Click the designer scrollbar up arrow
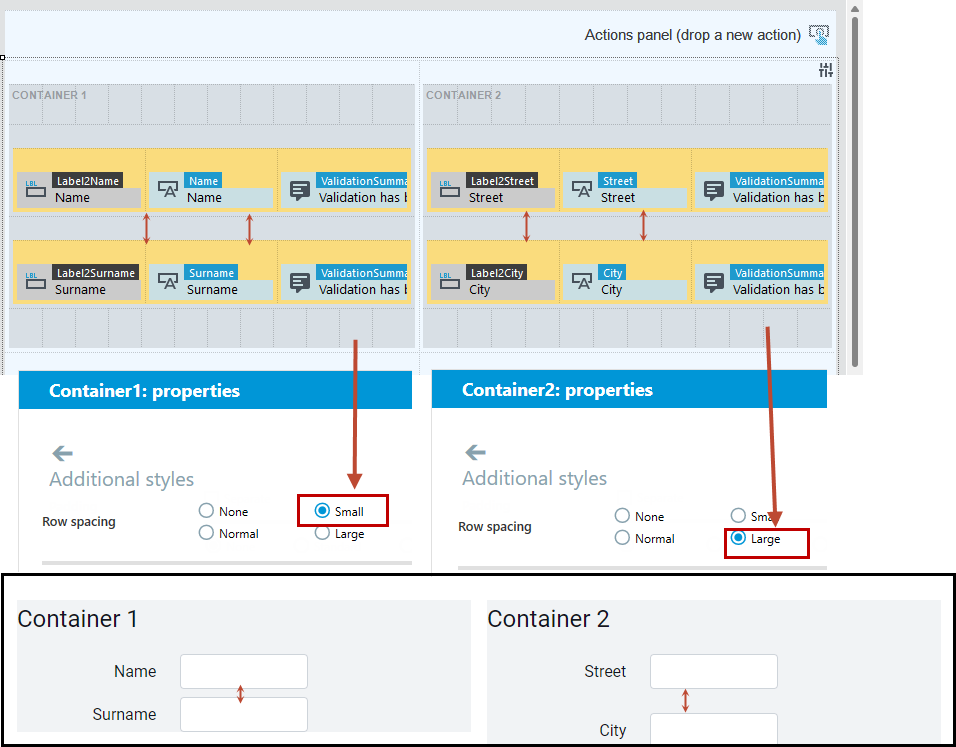This screenshot has width=956, height=747. [x=855, y=9]
